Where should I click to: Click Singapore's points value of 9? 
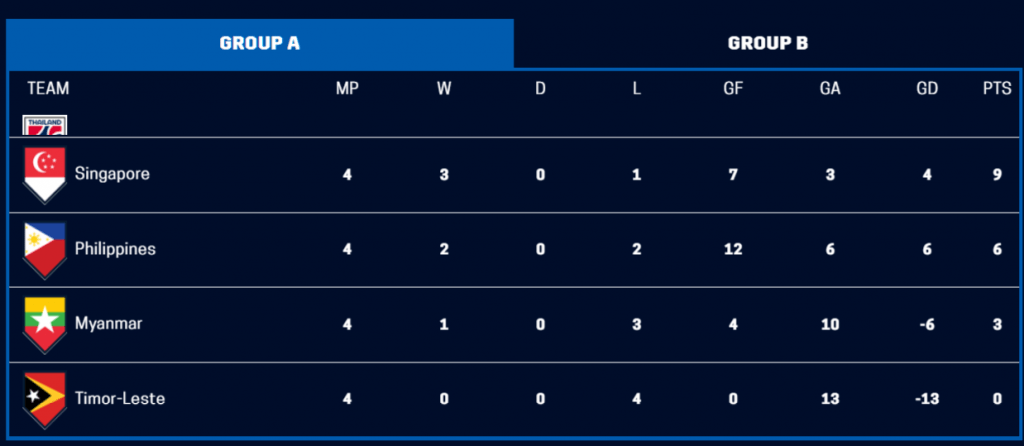point(997,174)
